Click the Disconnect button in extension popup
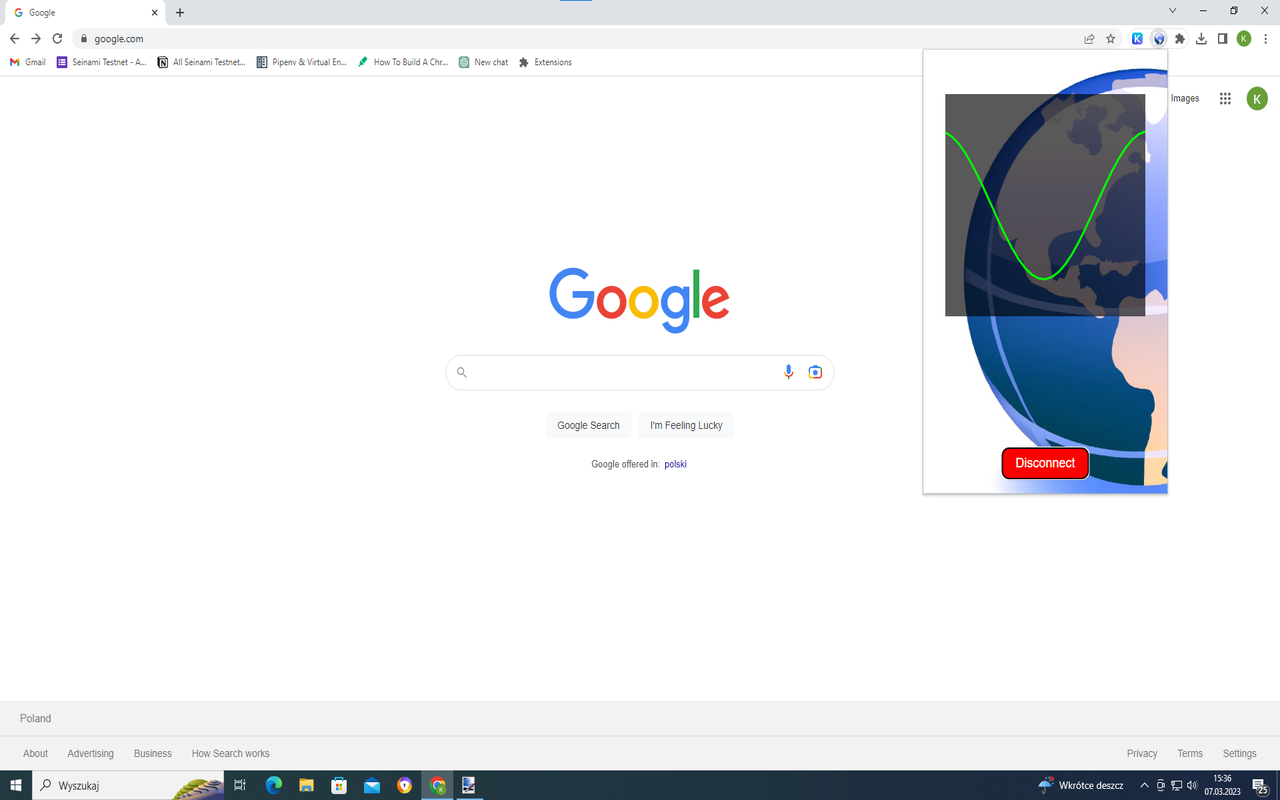 (1045, 463)
